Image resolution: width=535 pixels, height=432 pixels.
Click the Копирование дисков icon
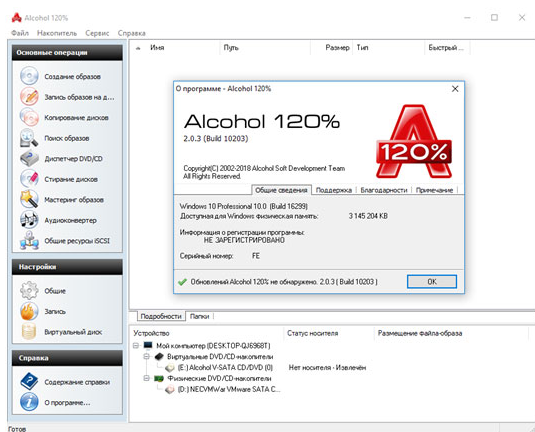point(29,117)
